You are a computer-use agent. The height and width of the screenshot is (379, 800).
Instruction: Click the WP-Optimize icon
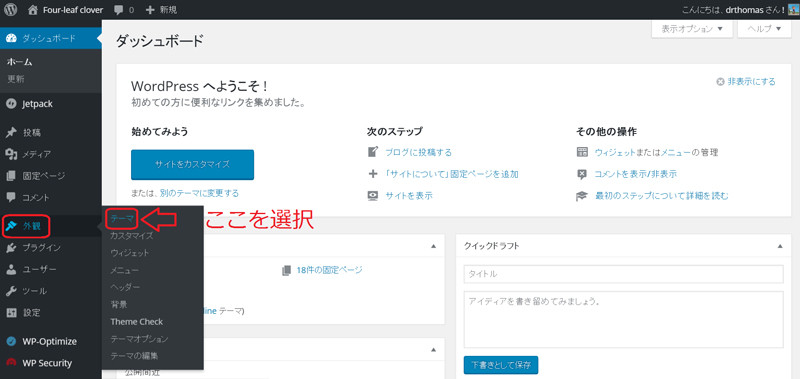click(11, 341)
